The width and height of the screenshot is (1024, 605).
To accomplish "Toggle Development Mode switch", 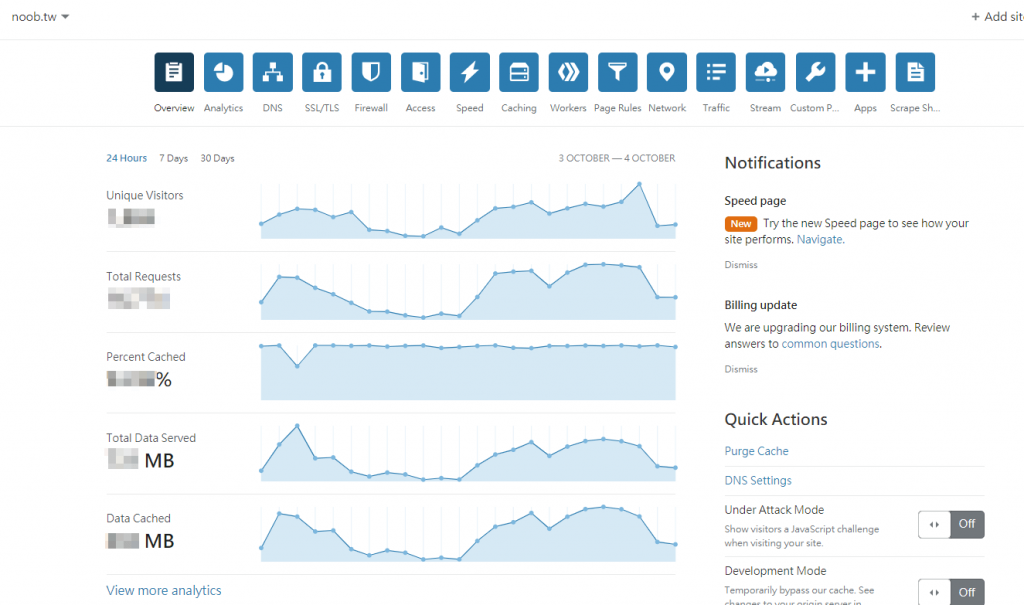I will (x=951, y=592).
